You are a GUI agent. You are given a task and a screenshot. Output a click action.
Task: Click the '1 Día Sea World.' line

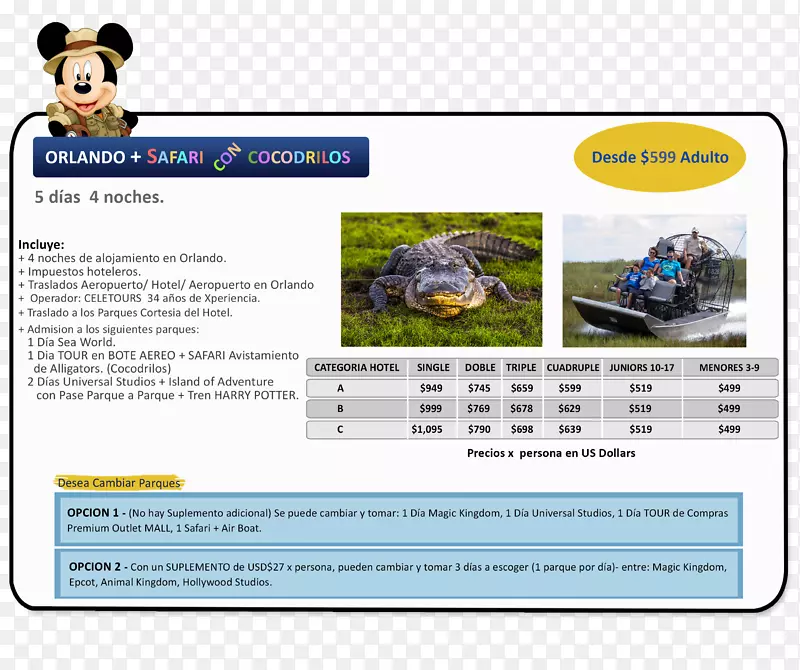(71, 342)
